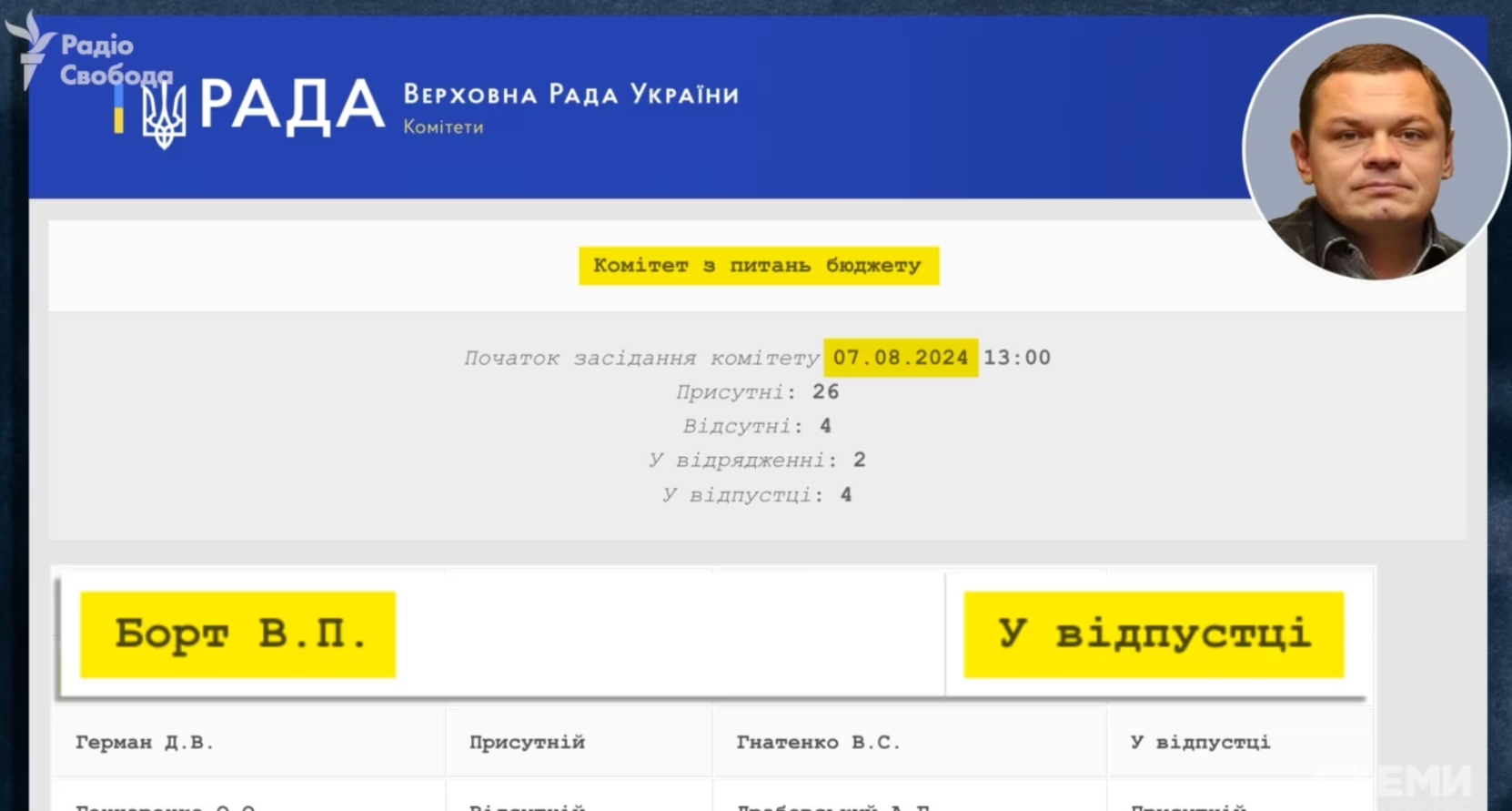Click the Верховна Рада України heading
1512x811 pixels.
click(x=570, y=95)
